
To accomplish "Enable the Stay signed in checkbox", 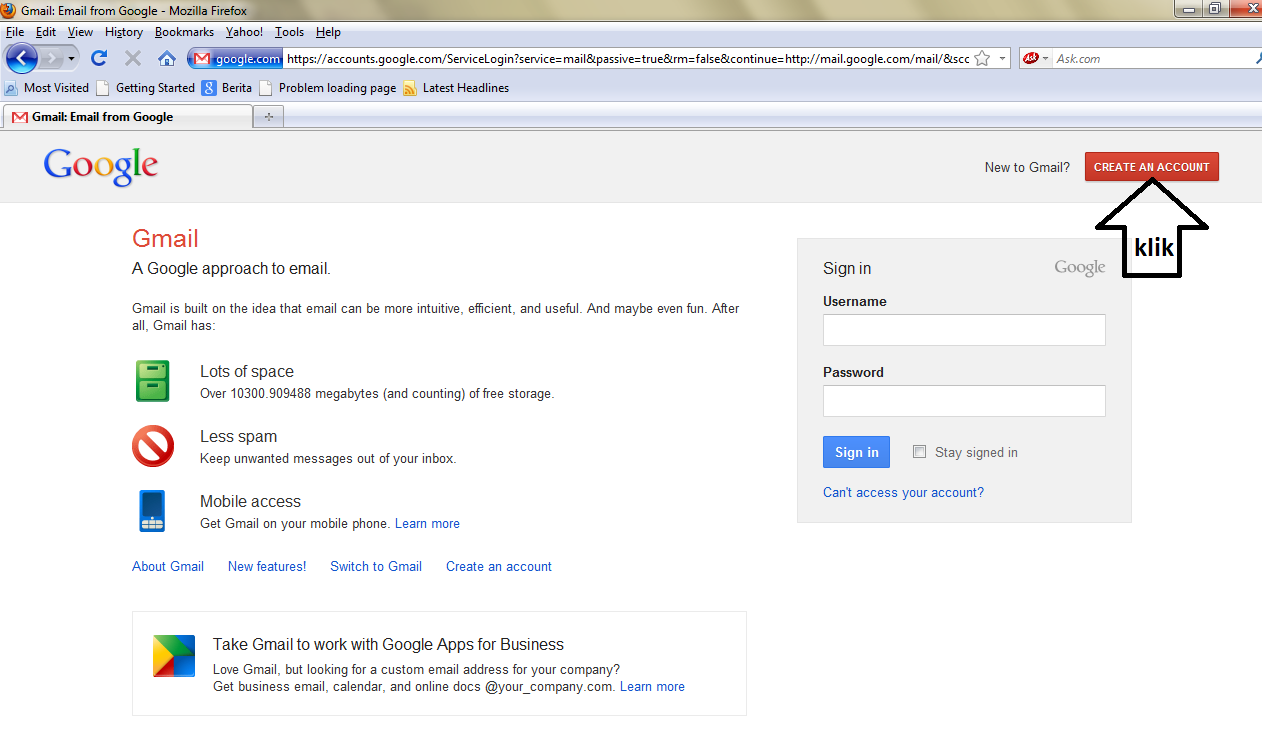I will tap(920, 452).
